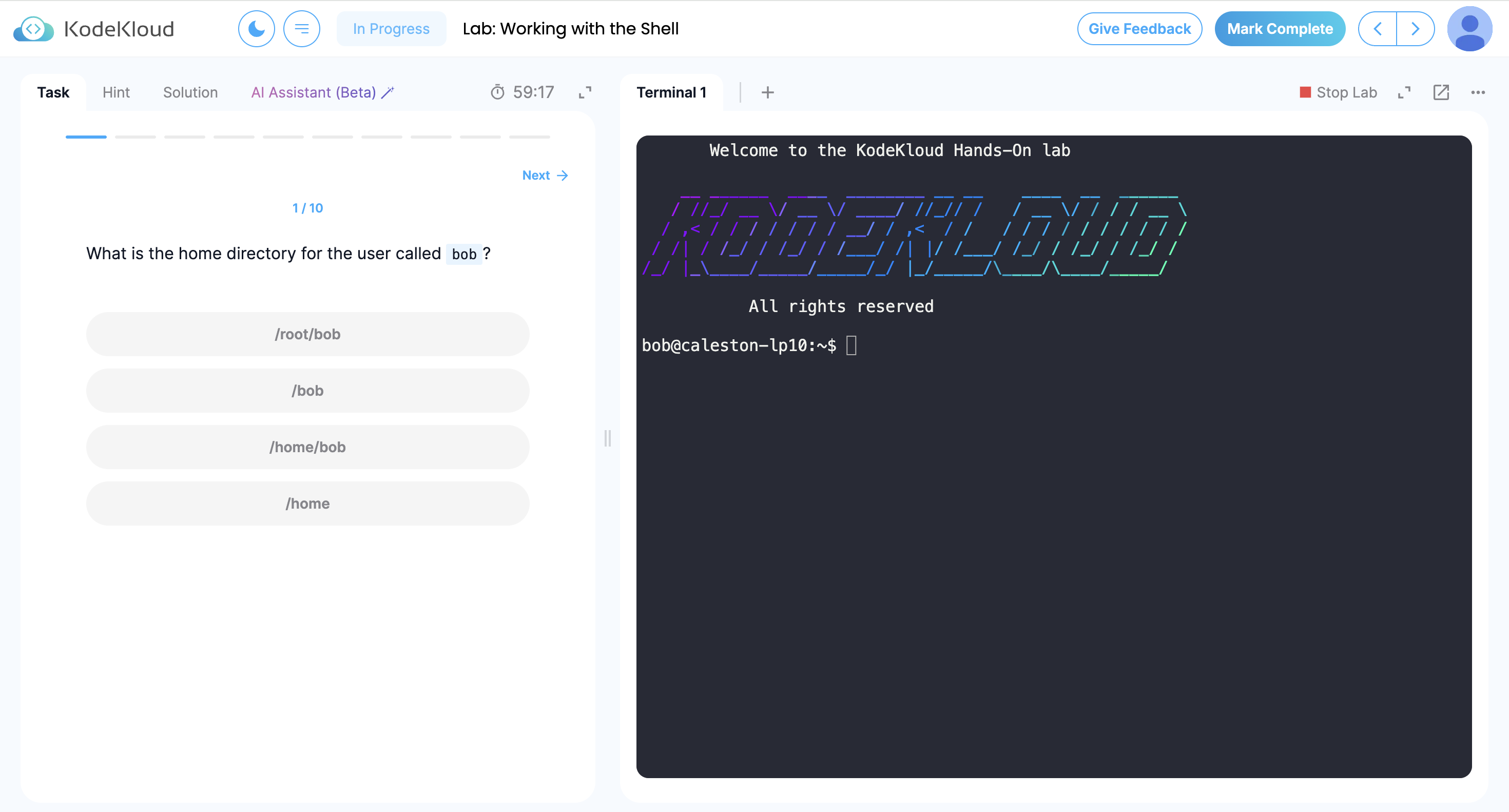The image size is (1509, 812).
Task: Add a new terminal tab
Action: coord(767,92)
